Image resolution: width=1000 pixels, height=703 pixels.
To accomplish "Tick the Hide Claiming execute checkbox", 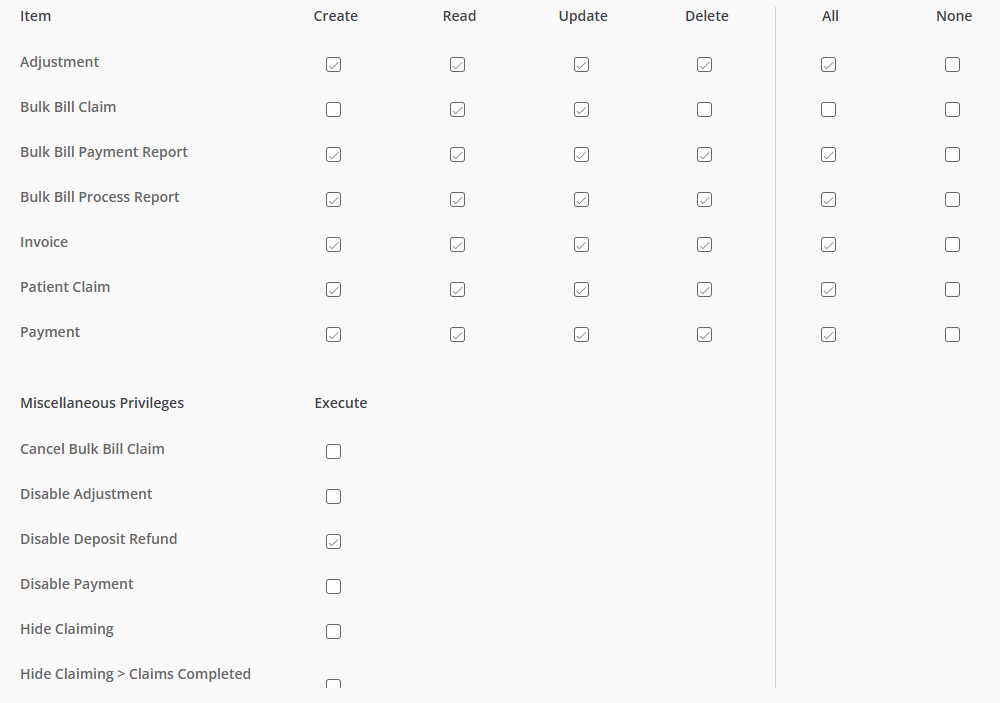I will click(x=334, y=632).
